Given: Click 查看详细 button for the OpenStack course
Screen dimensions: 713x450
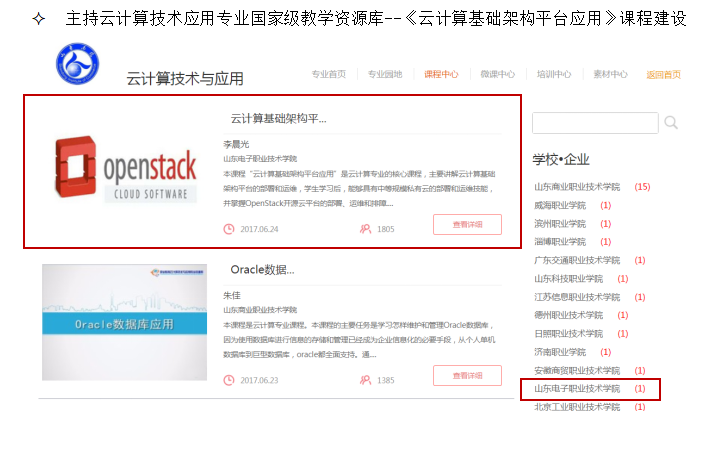Looking at the screenshot, I should (467, 225).
